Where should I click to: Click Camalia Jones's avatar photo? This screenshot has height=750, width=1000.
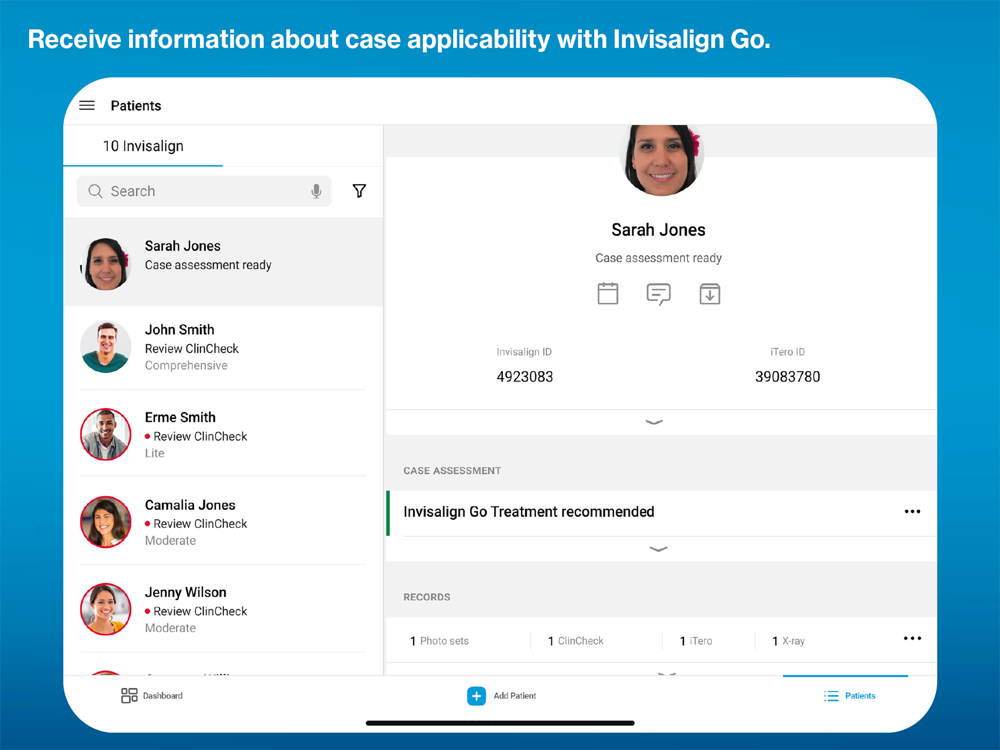[x=106, y=522]
